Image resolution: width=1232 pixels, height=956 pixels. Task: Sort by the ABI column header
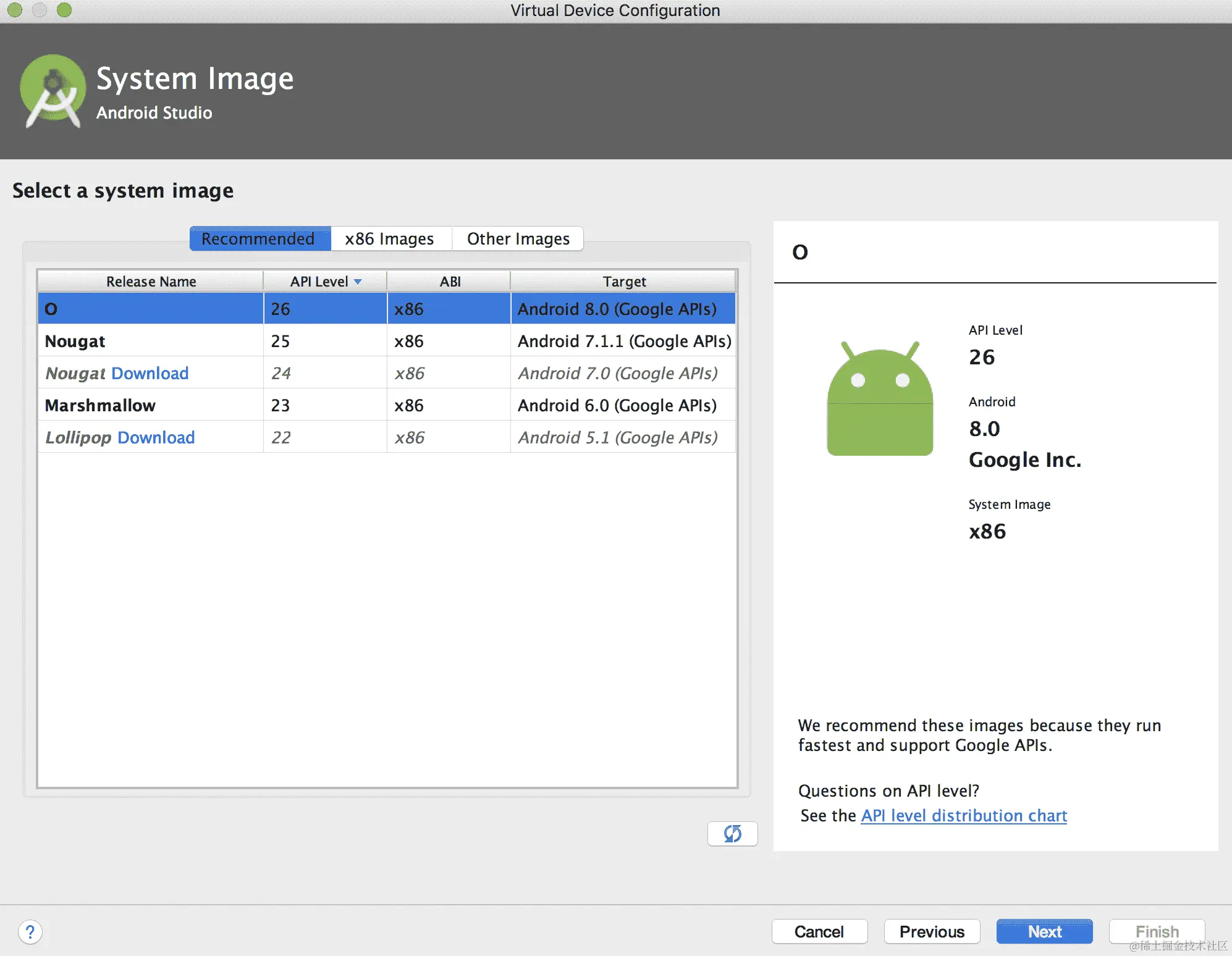pyautogui.click(x=449, y=282)
